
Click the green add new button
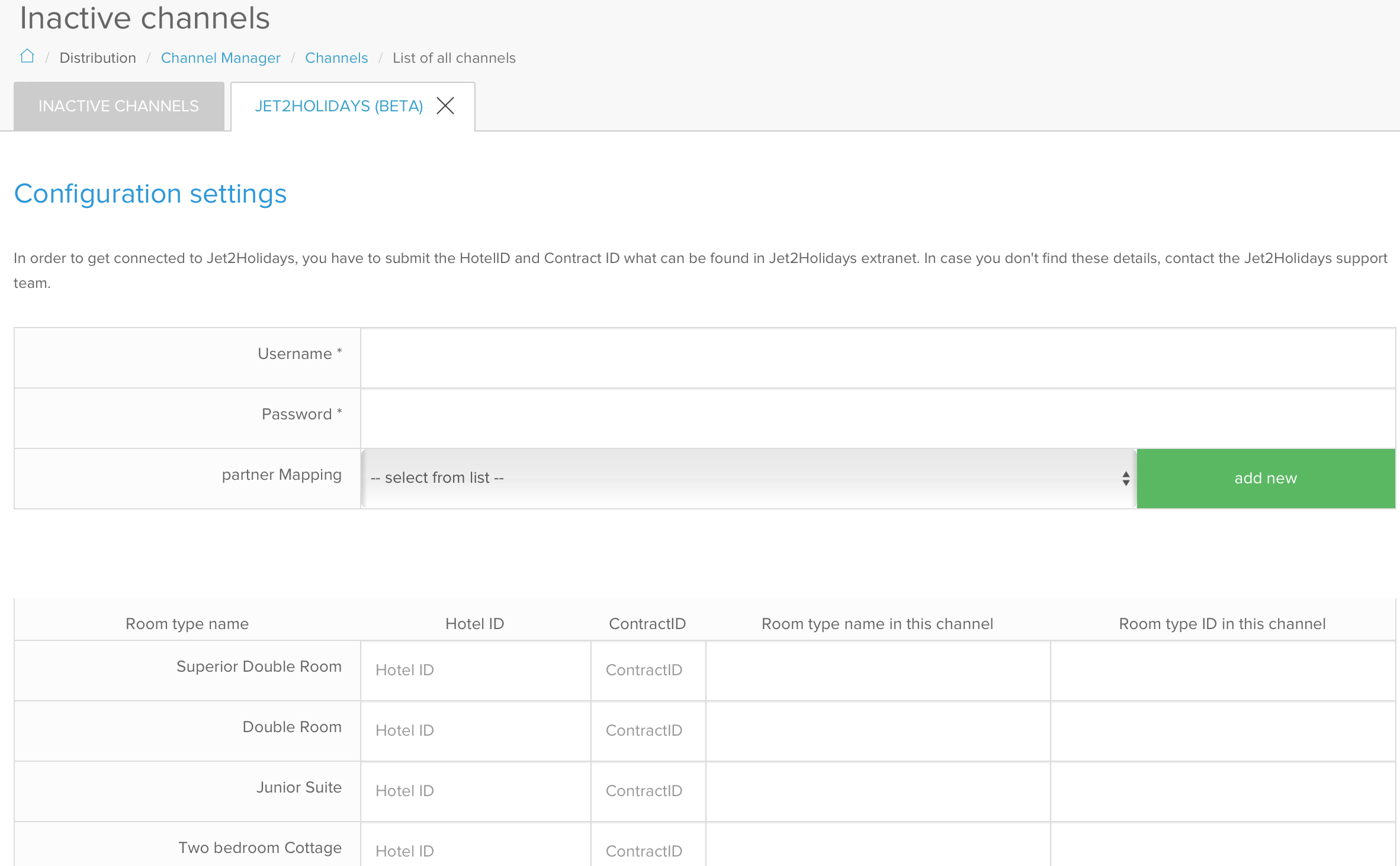coord(1266,478)
